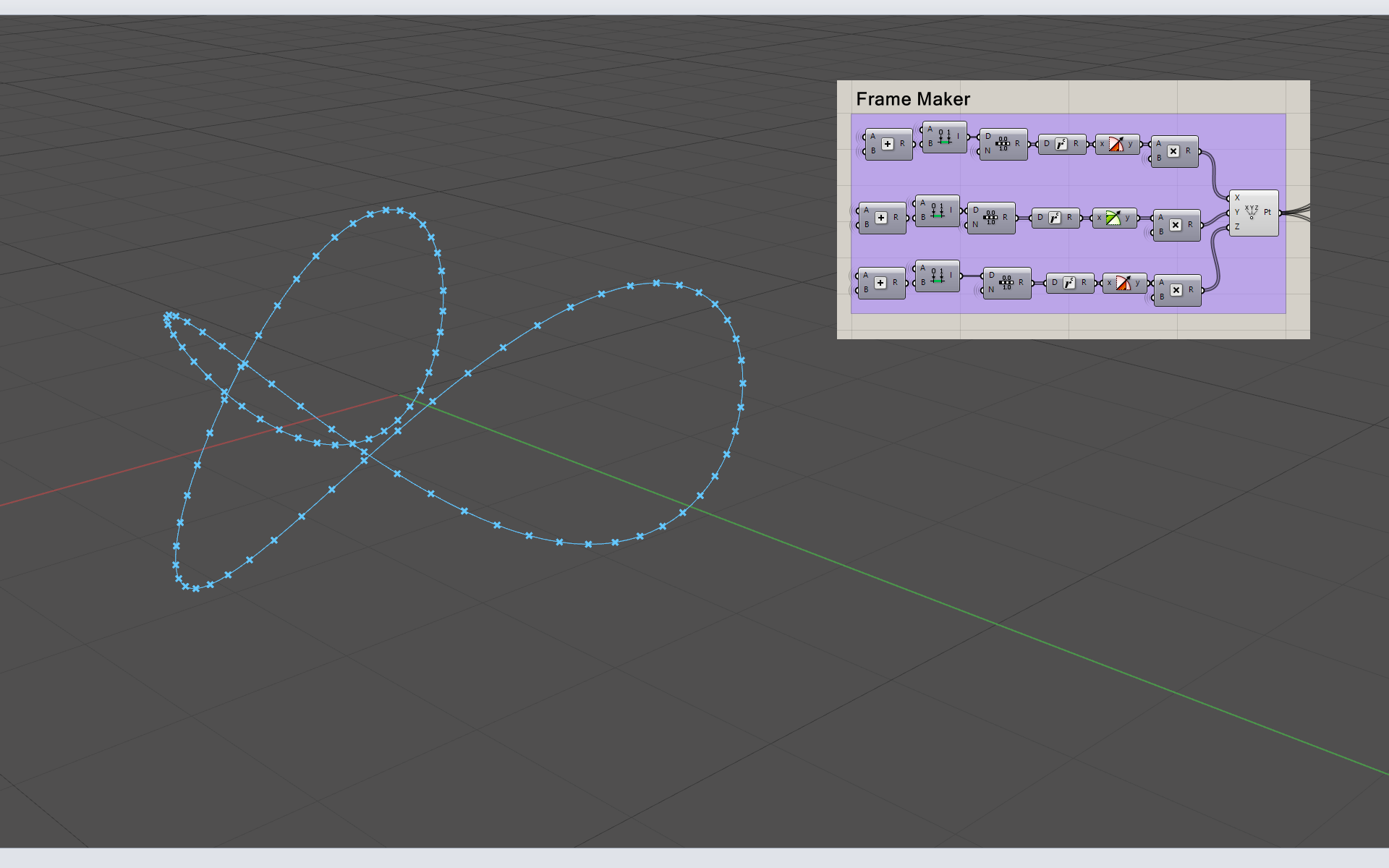The image size is (1389, 868).
Task: Select the bottom row Range component
Action: [x=1007, y=283]
